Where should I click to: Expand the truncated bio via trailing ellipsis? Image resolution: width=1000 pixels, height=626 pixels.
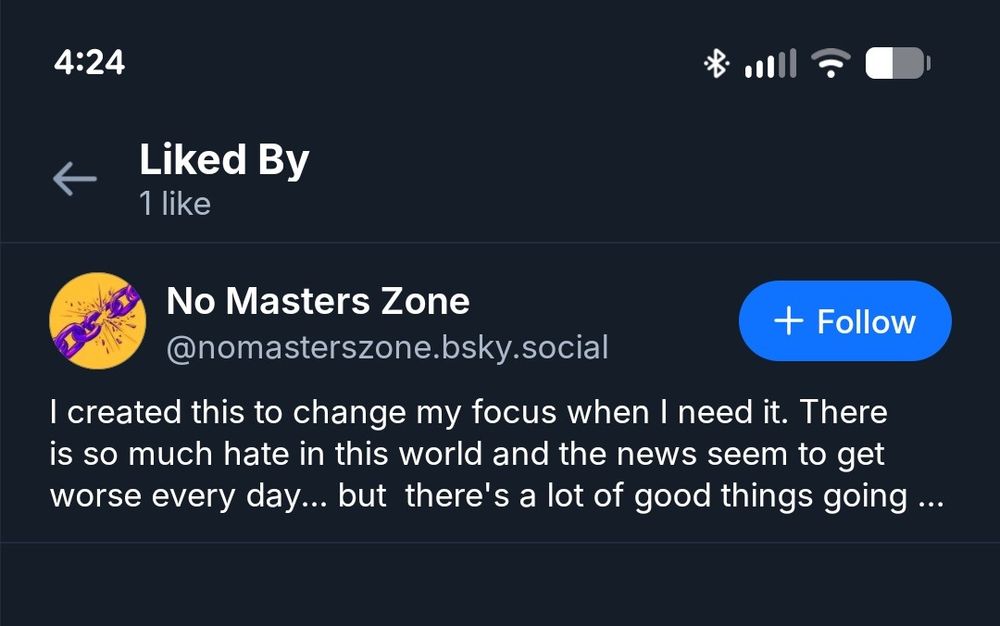[x=930, y=498]
